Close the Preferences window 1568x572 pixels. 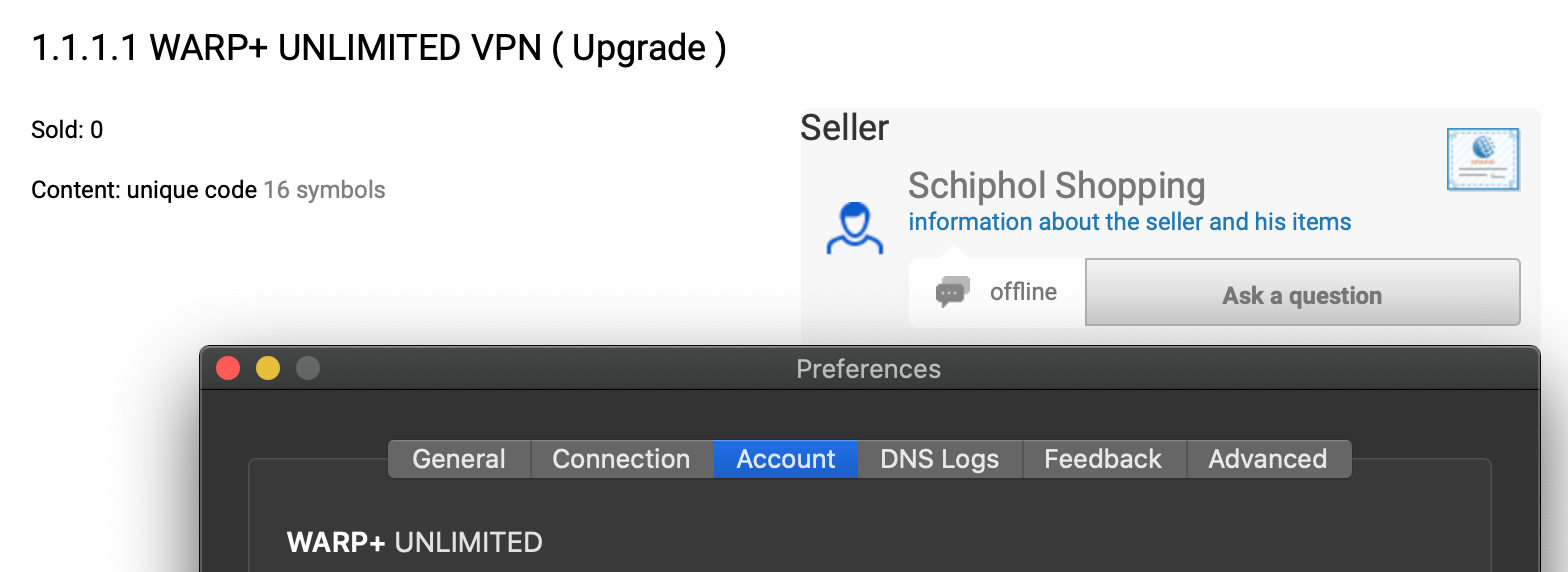coord(228,368)
